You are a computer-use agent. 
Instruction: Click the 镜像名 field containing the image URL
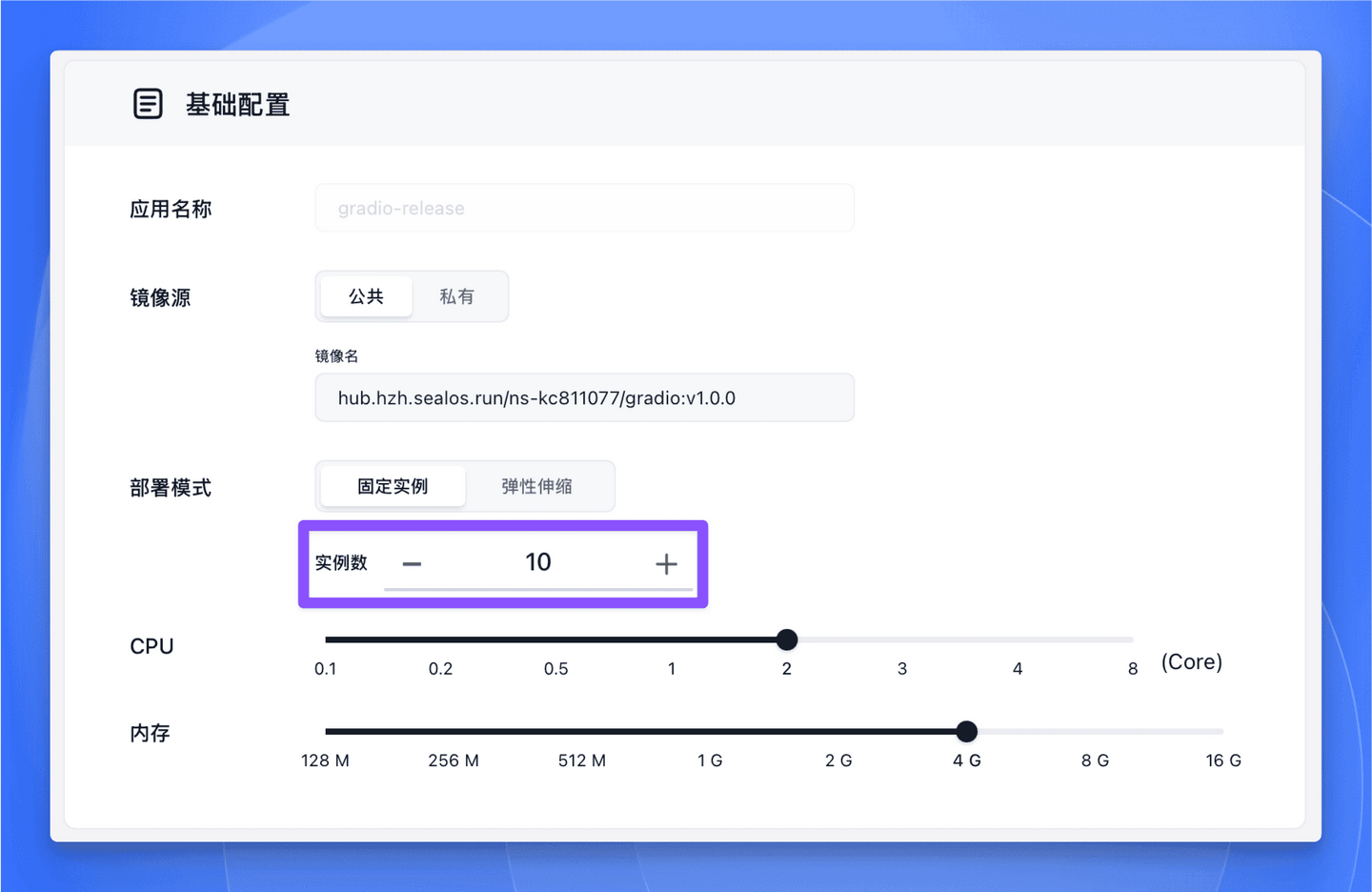coord(584,397)
